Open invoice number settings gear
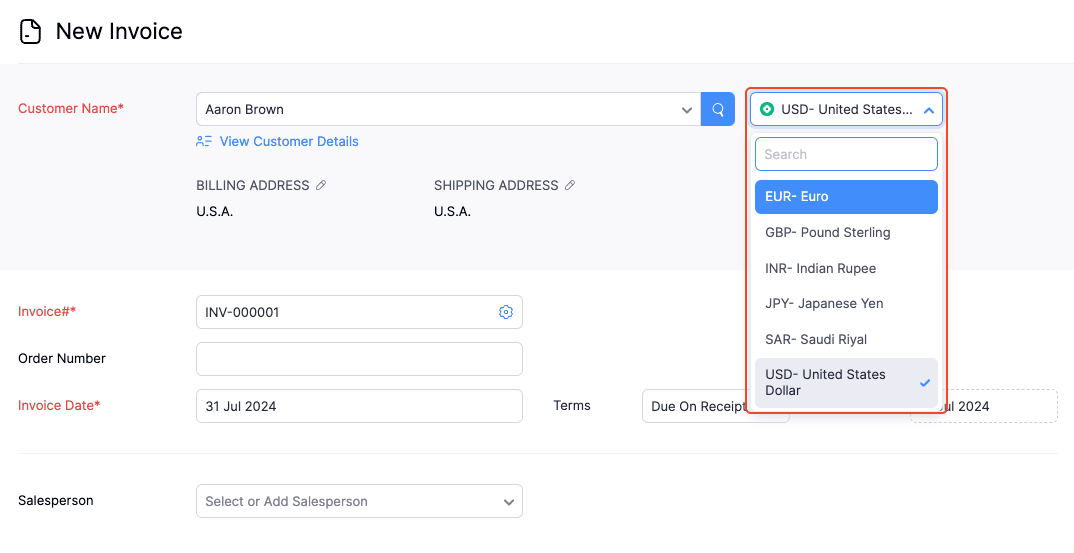 click(505, 312)
